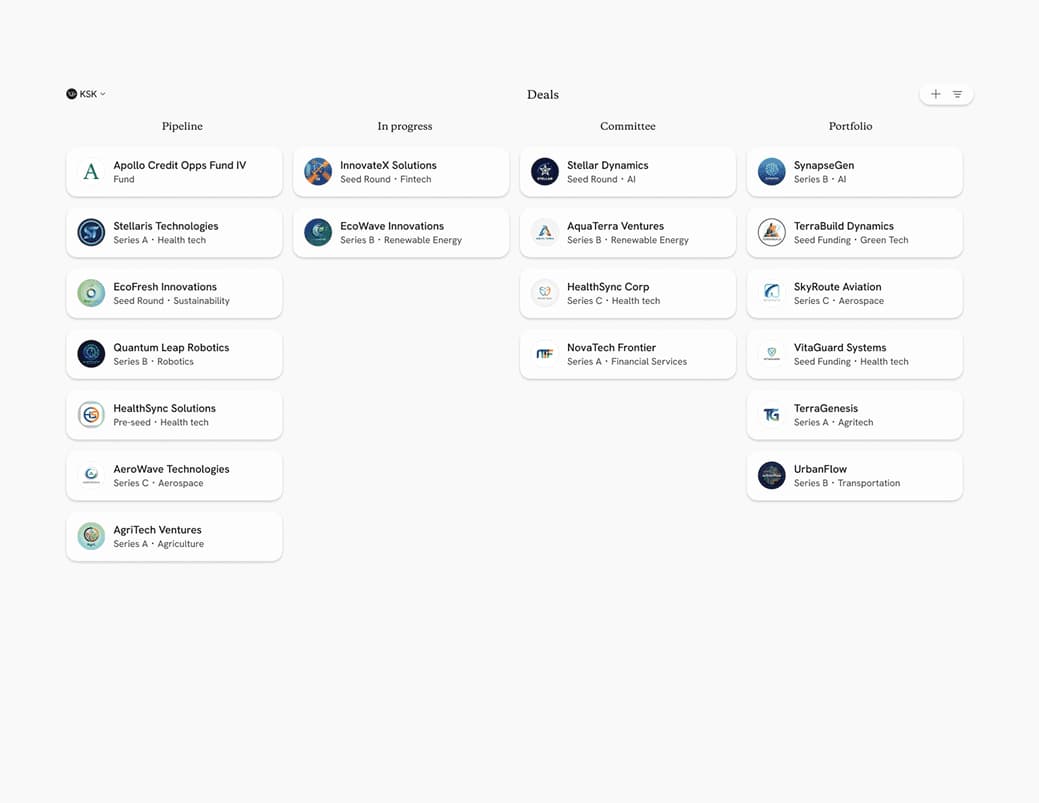This screenshot has height=803, width=1039.
Task: Select the AquaTerra Ventures logo icon
Action: pos(544,232)
